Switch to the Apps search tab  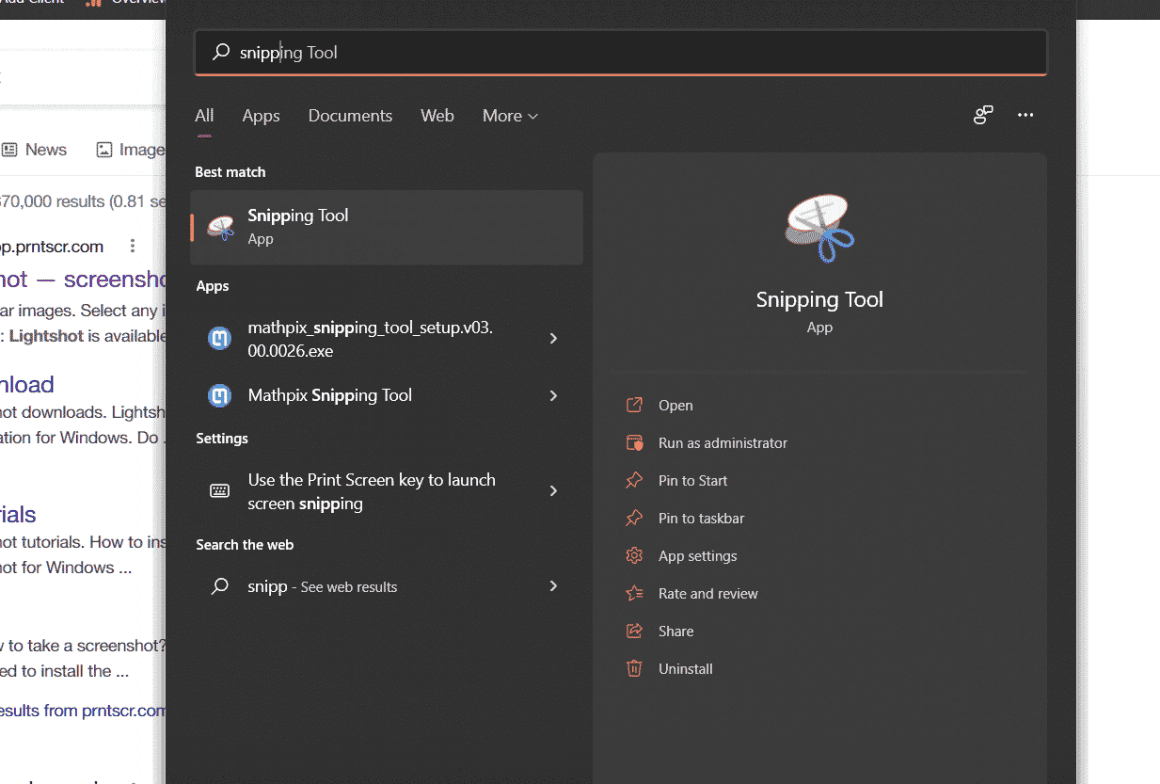pos(261,116)
